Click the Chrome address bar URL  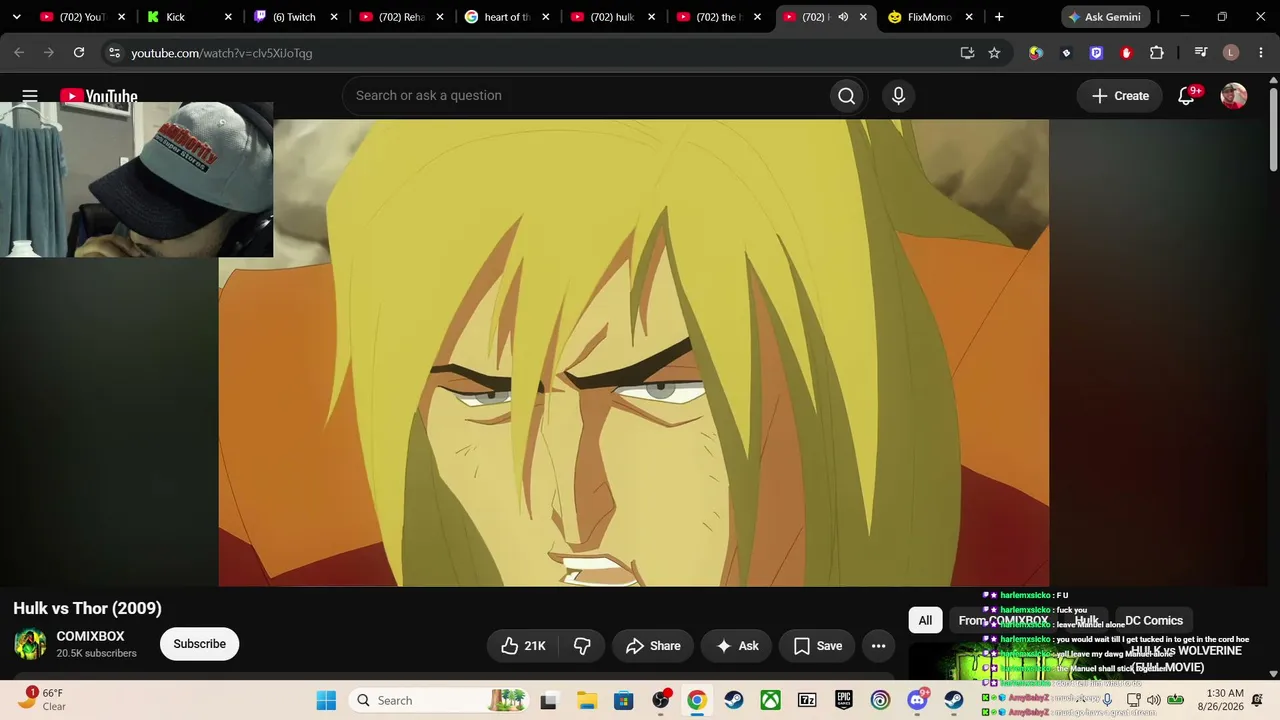[x=222, y=53]
